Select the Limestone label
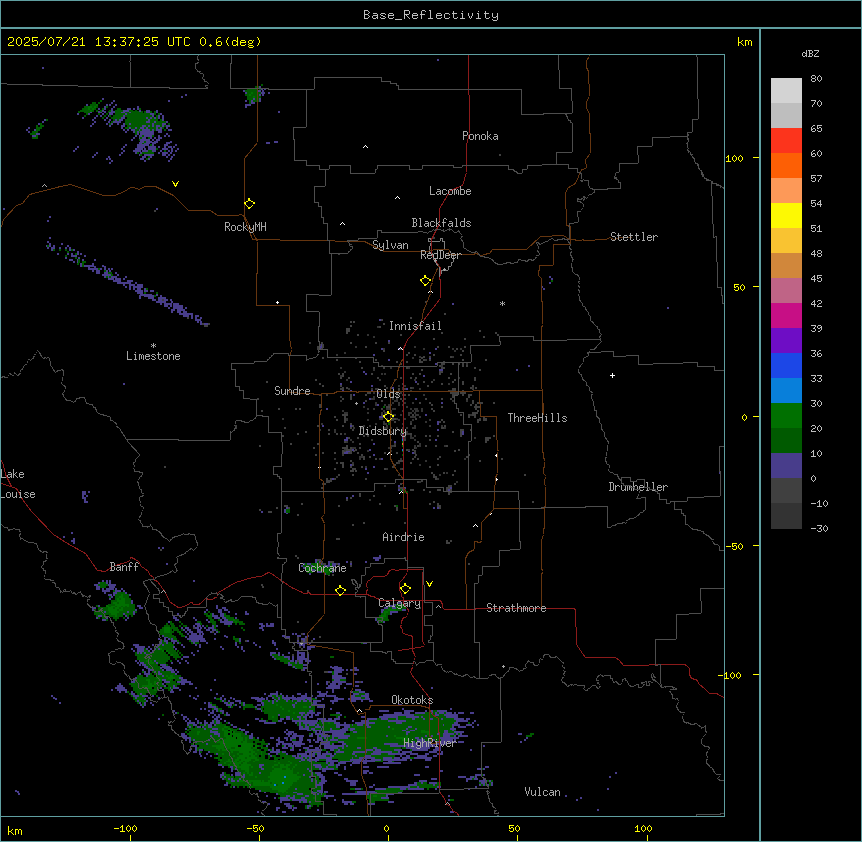The image size is (862, 842). click(x=153, y=356)
